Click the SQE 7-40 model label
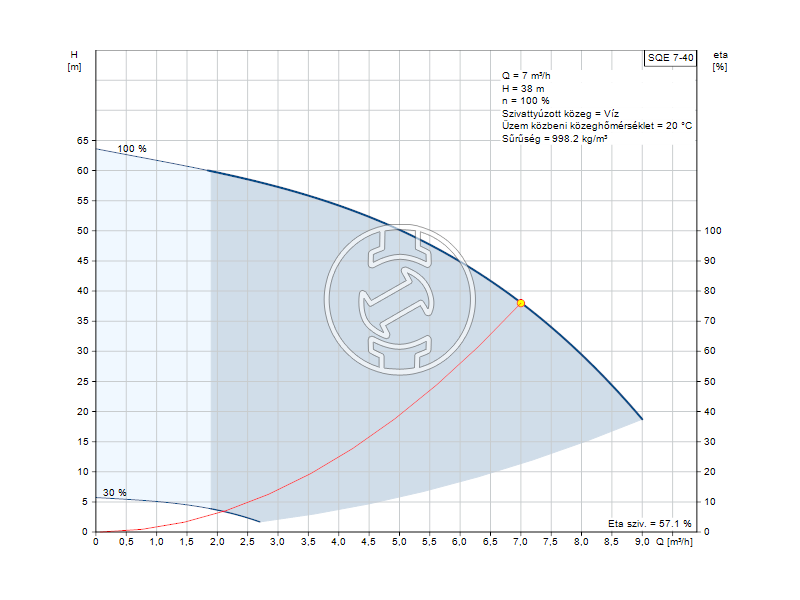The height and width of the screenshot is (600, 800). [672, 56]
